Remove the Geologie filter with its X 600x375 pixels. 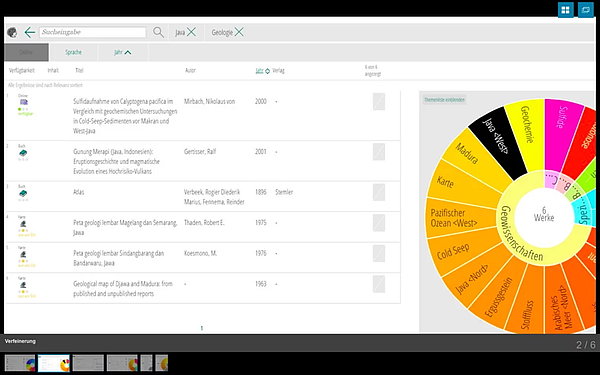pyautogui.click(x=239, y=32)
